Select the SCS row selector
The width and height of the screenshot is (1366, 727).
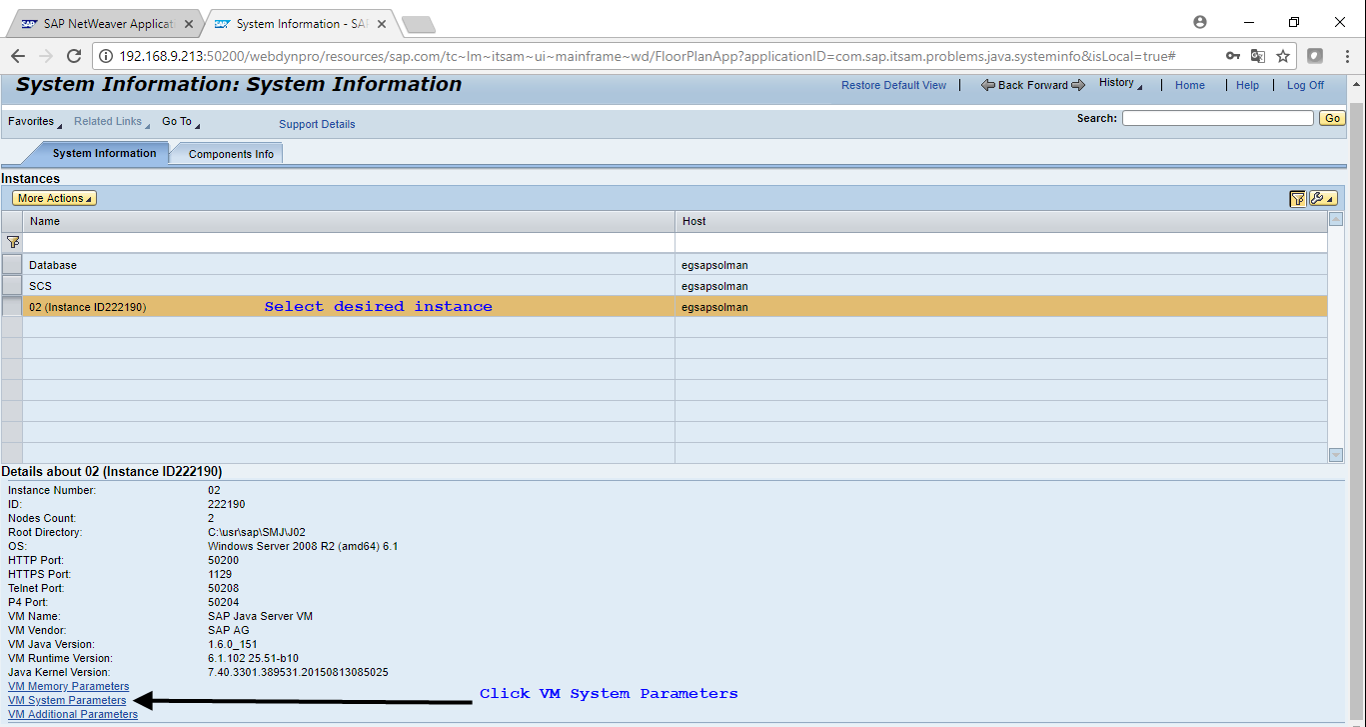pyautogui.click(x=11, y=286)
